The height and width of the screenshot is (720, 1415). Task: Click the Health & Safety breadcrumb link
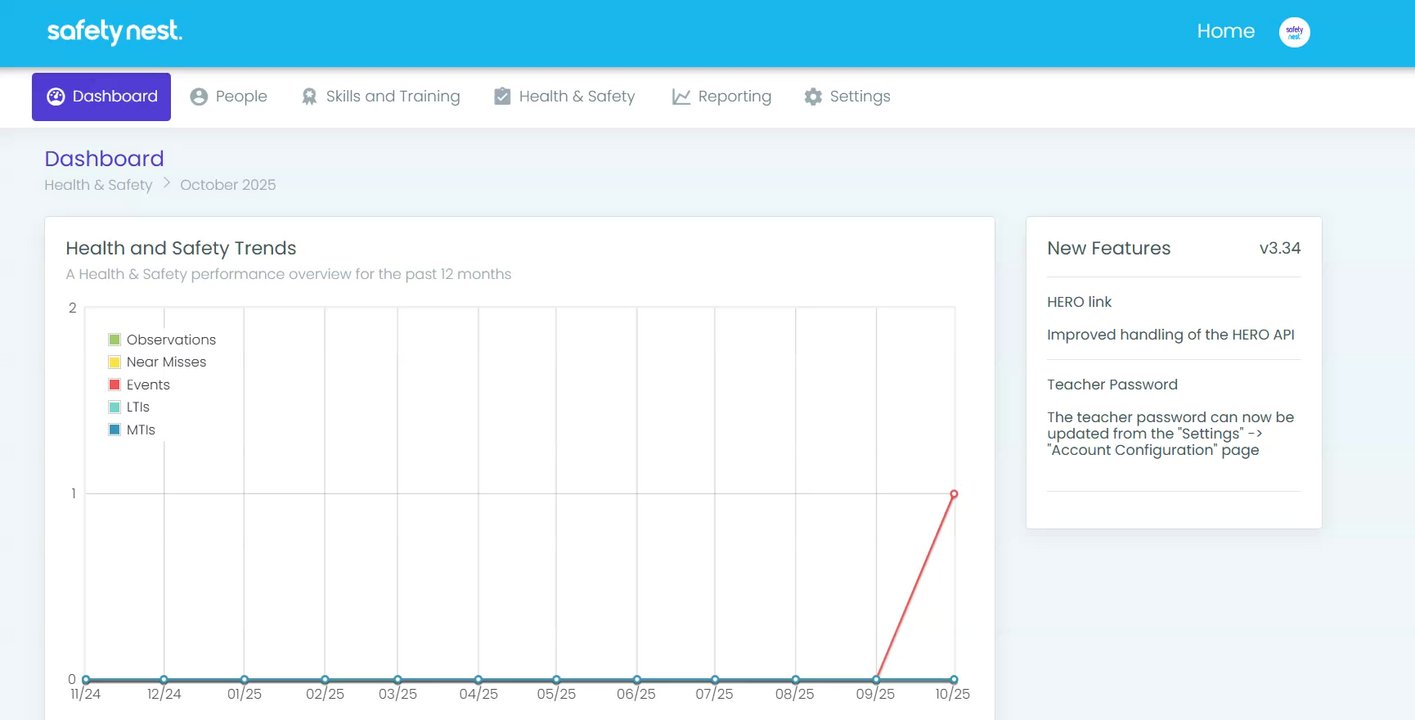(x=98, y=185)
